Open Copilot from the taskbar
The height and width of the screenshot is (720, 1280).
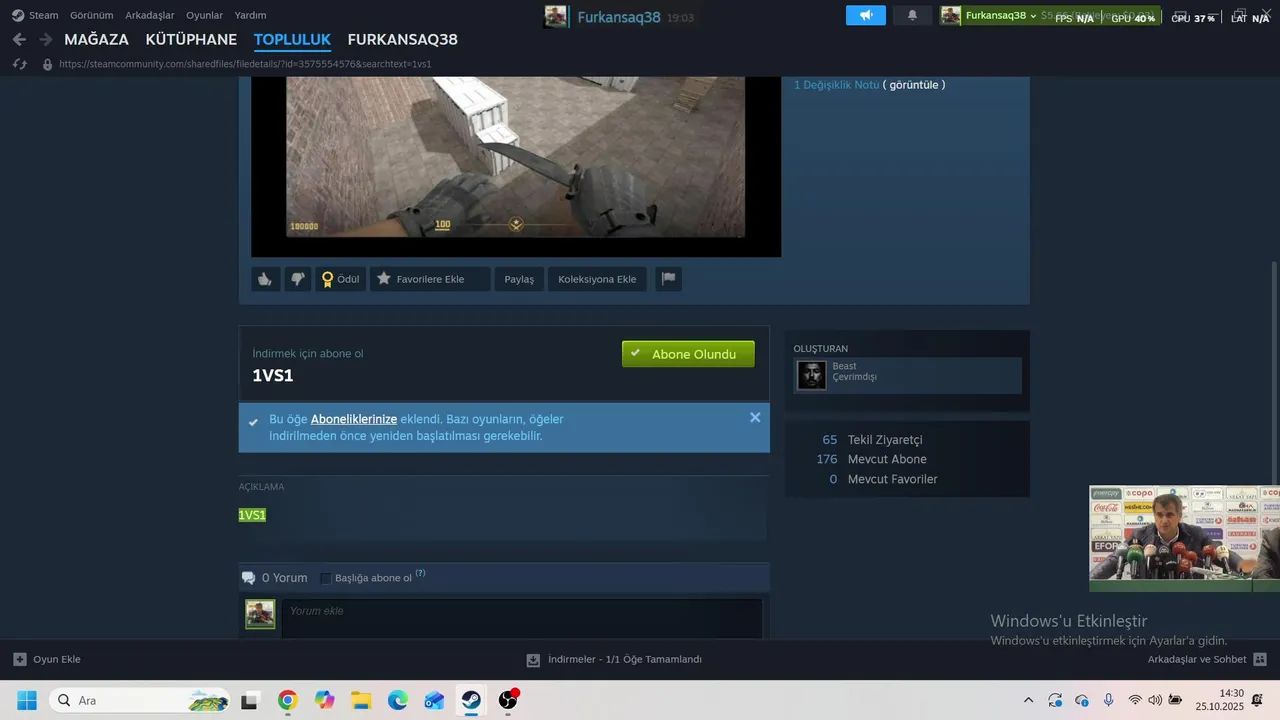click(324, 700)
